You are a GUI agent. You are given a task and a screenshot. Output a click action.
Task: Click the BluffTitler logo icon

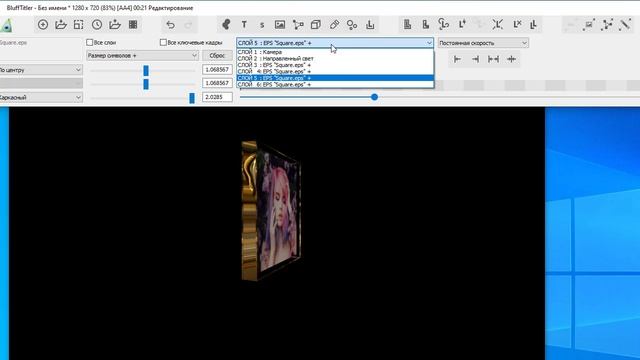[6, 25]
